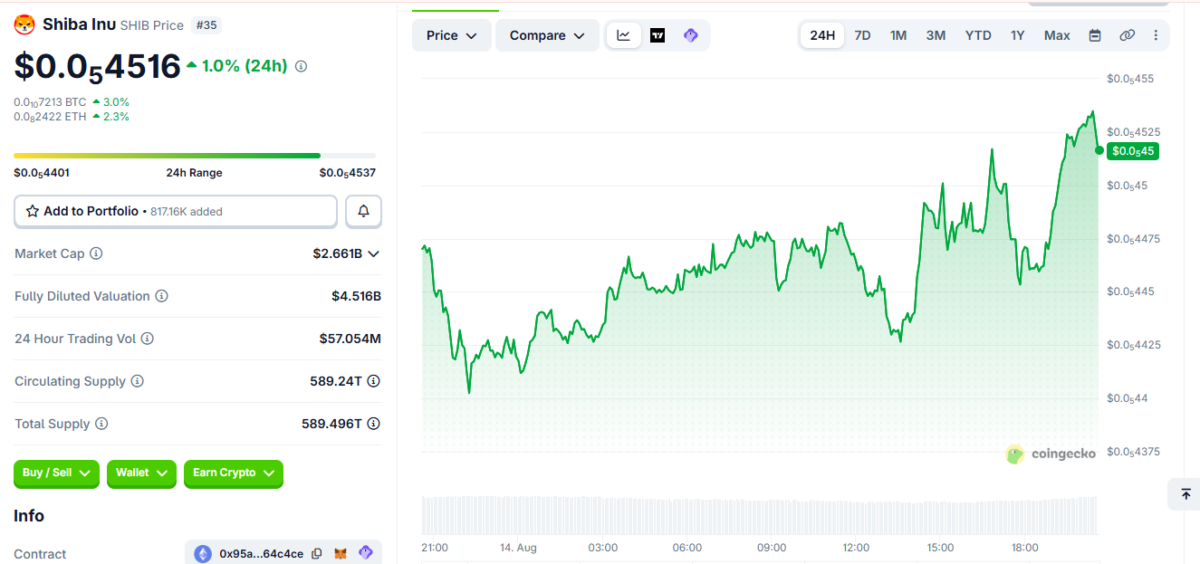
Task: Open the Price dropdown
Action: pyautogui.click(x=452, y=35)
